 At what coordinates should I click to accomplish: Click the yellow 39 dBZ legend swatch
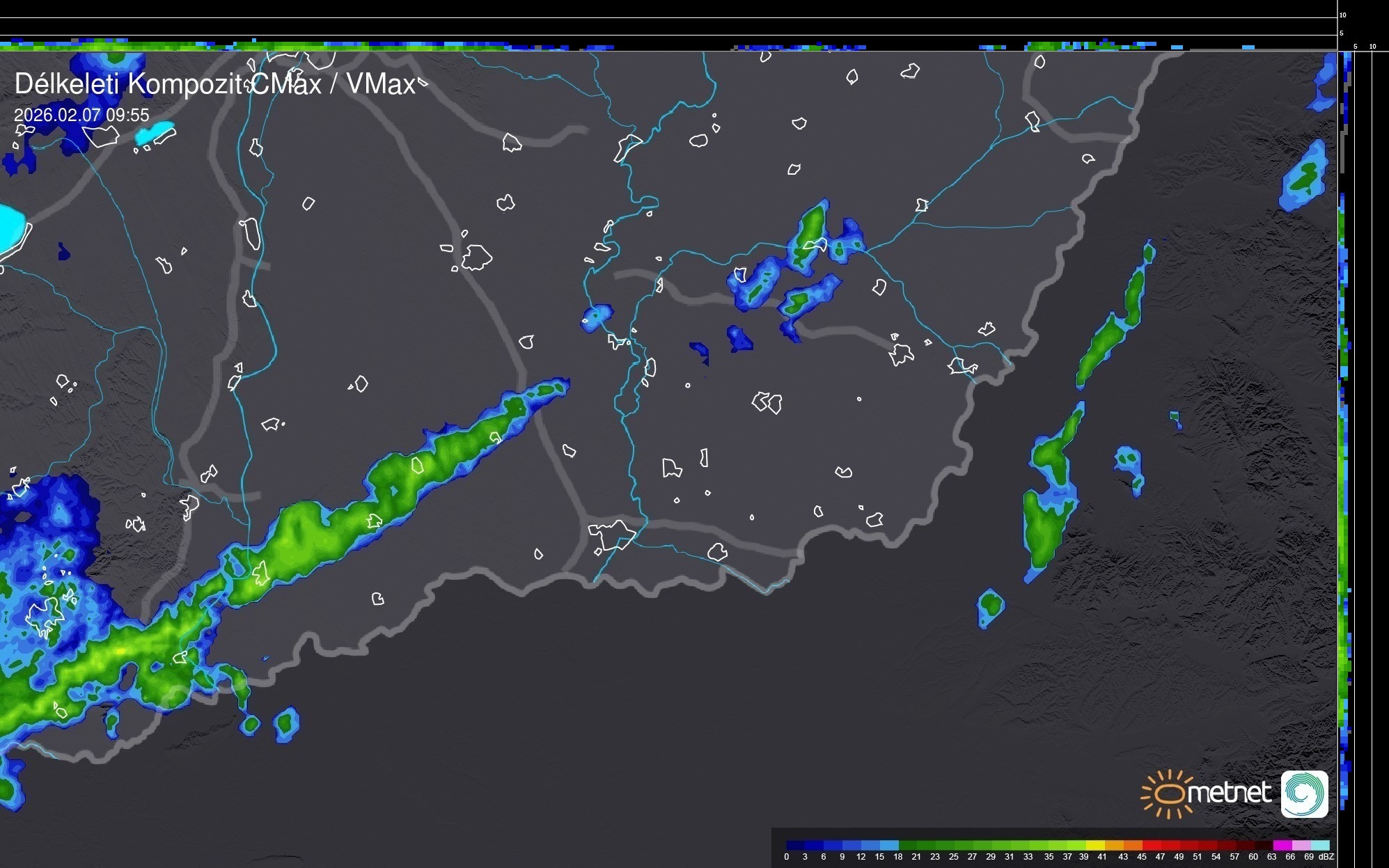1095,845
